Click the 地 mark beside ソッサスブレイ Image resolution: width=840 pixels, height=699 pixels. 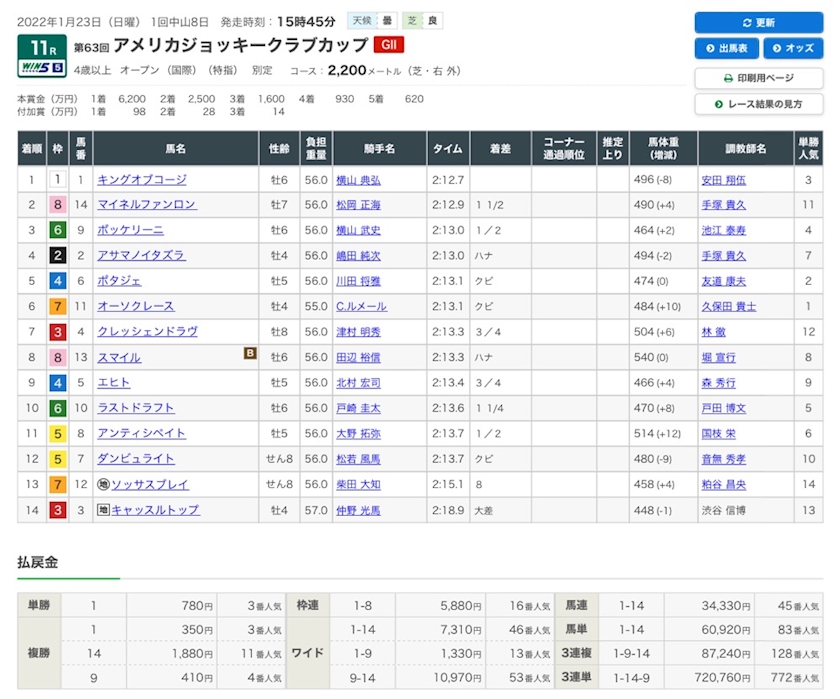(x=103, y=484)
